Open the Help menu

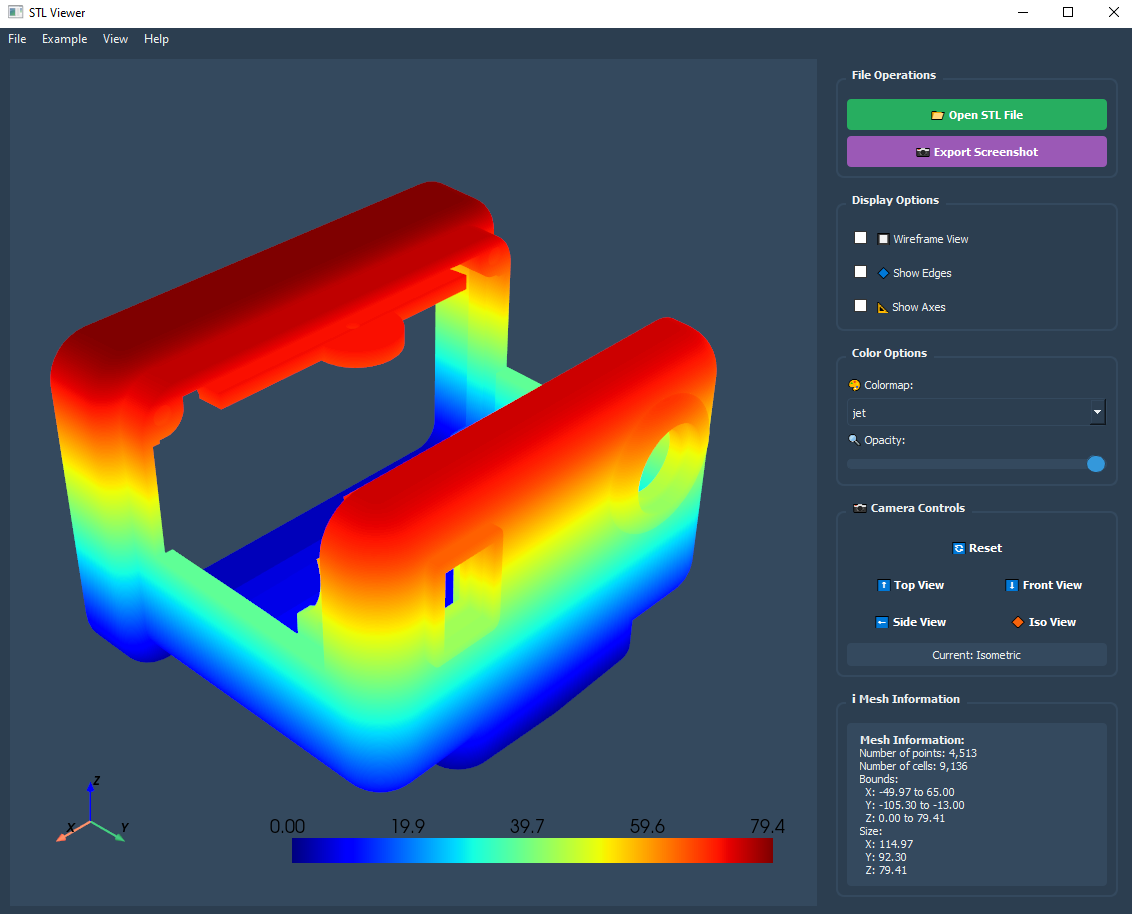156,39
